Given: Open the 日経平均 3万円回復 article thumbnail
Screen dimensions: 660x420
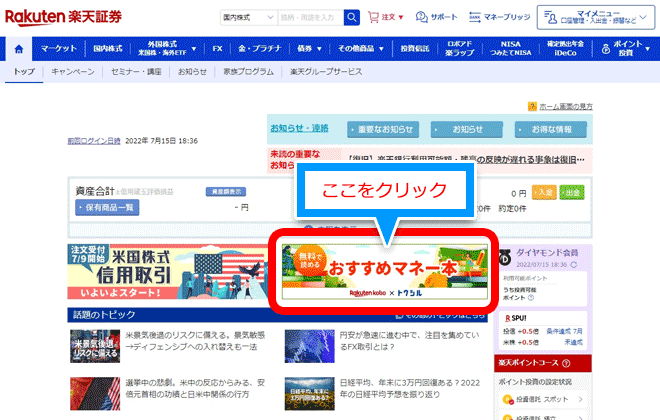Looking at the screenshot, I should point(309,393).
